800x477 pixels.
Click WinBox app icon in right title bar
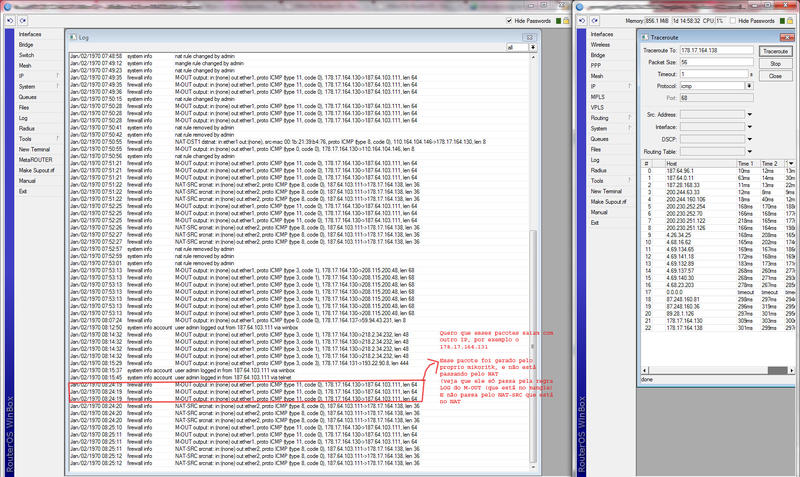tap(580, 7)
